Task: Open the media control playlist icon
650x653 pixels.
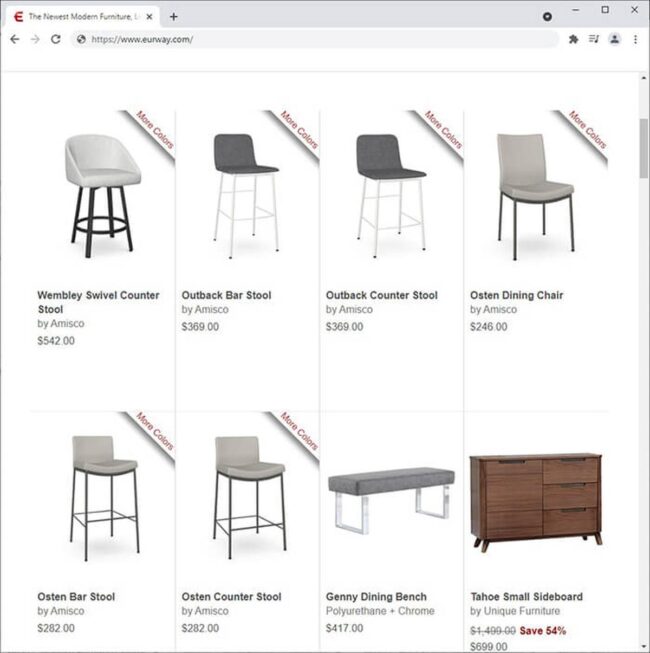Action: pyautogui.click(x=593, y=39)
